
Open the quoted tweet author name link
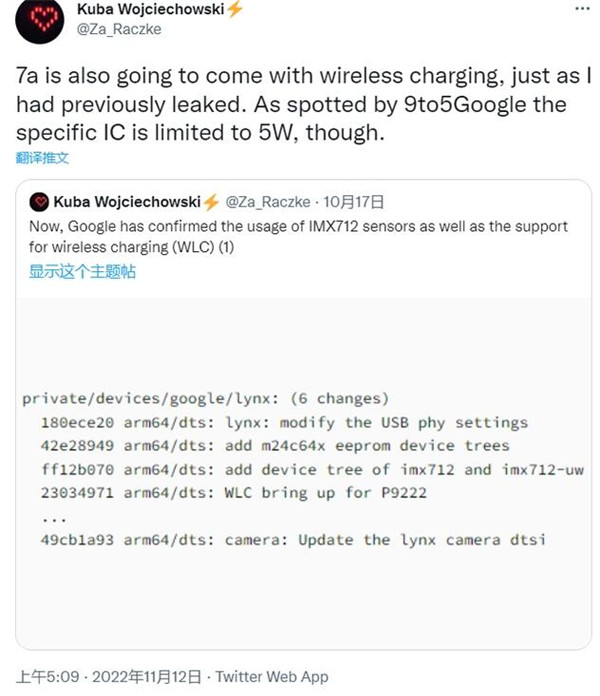point(127,200)
